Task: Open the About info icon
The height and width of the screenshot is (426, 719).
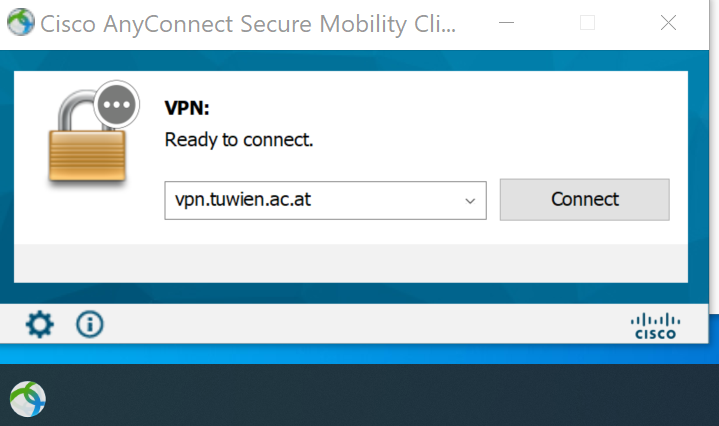Action: (89, 325)
